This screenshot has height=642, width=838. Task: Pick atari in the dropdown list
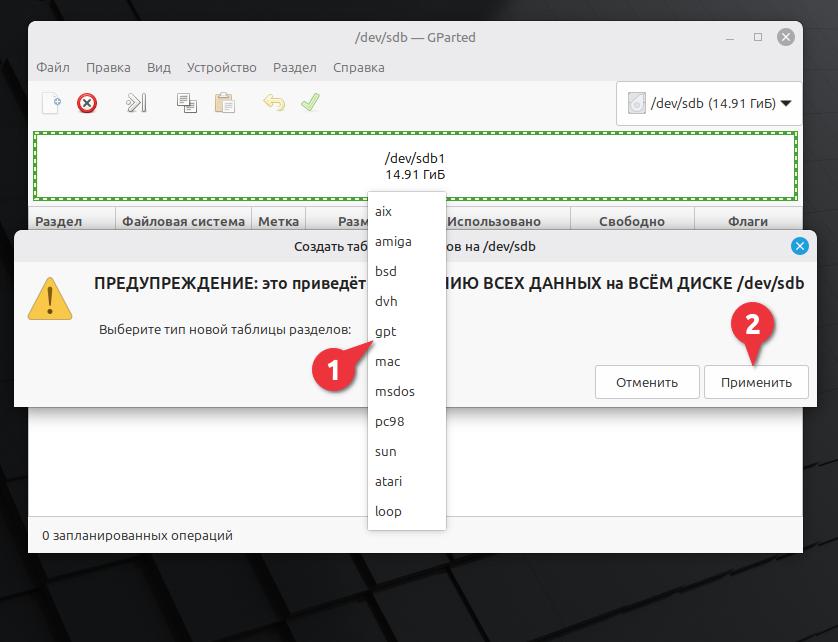[407, 481]
